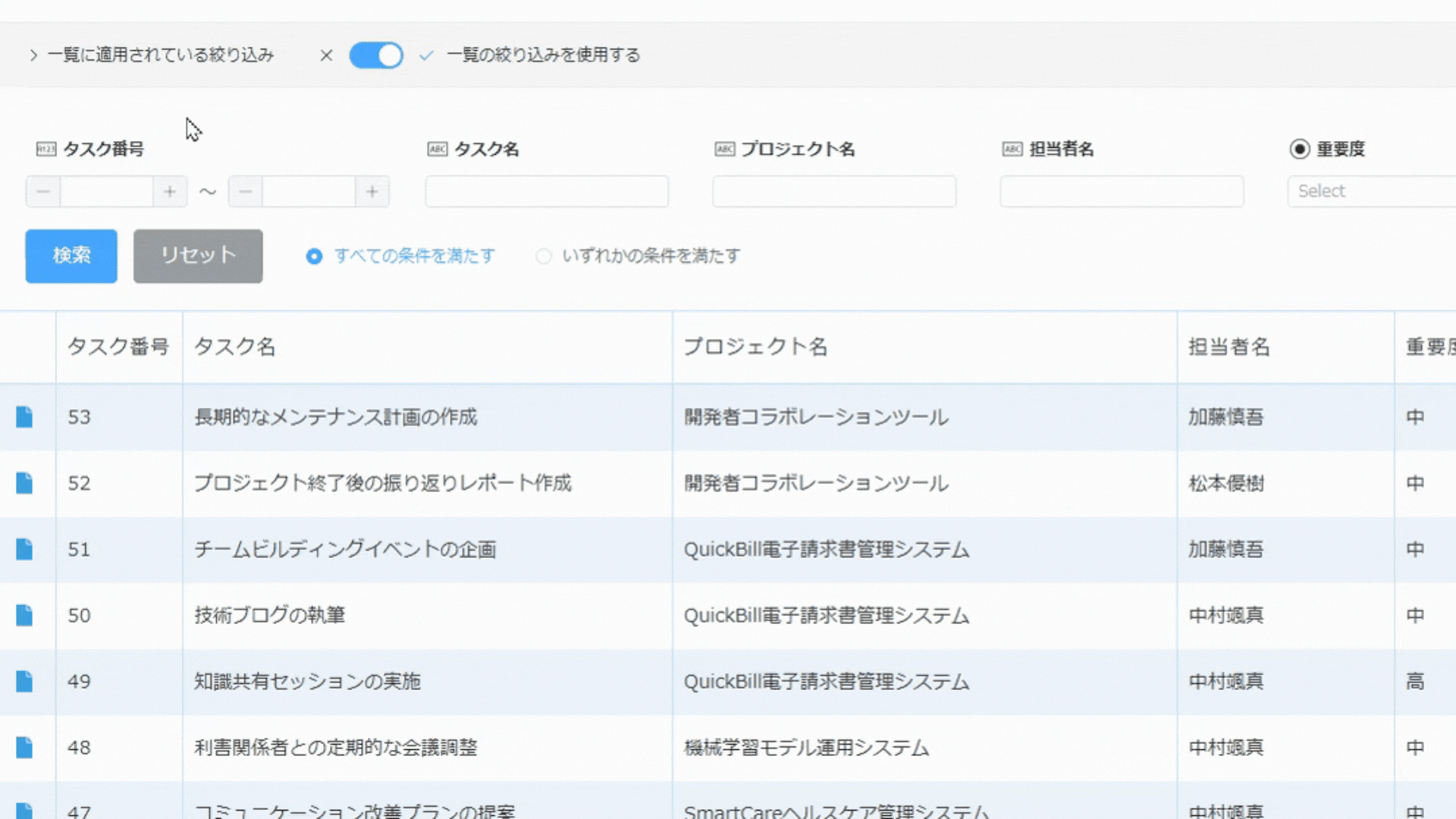Click task name 技術ブログの執筆
Image resolution: width=1456 pixels, height=819 pixels.
pyautogui.click(x=270, y=615)
